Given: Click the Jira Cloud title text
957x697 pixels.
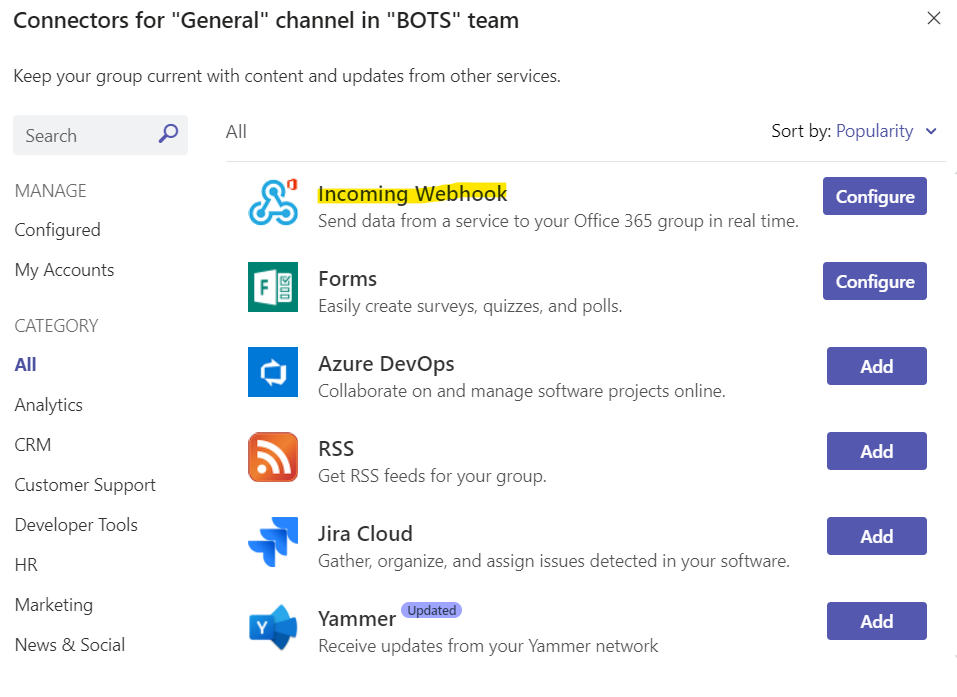Looking at the screenshot, I should click(x=365, y=533).
